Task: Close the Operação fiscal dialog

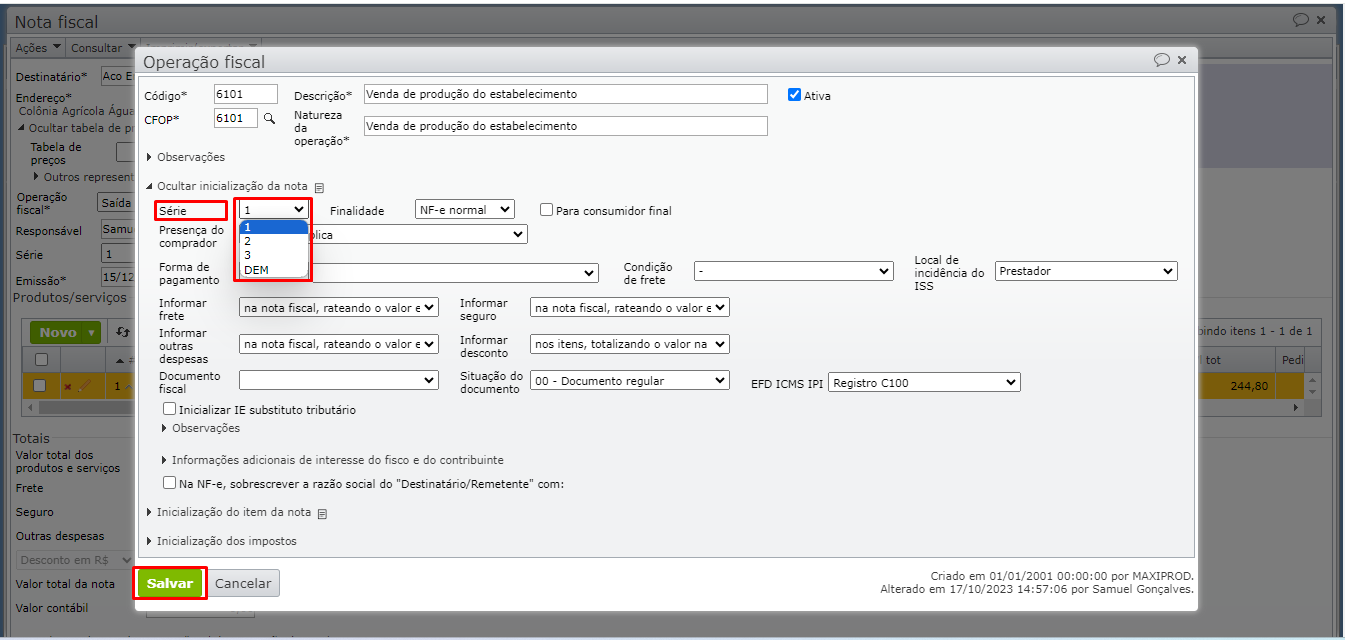Action: (x=1182, y=60)
